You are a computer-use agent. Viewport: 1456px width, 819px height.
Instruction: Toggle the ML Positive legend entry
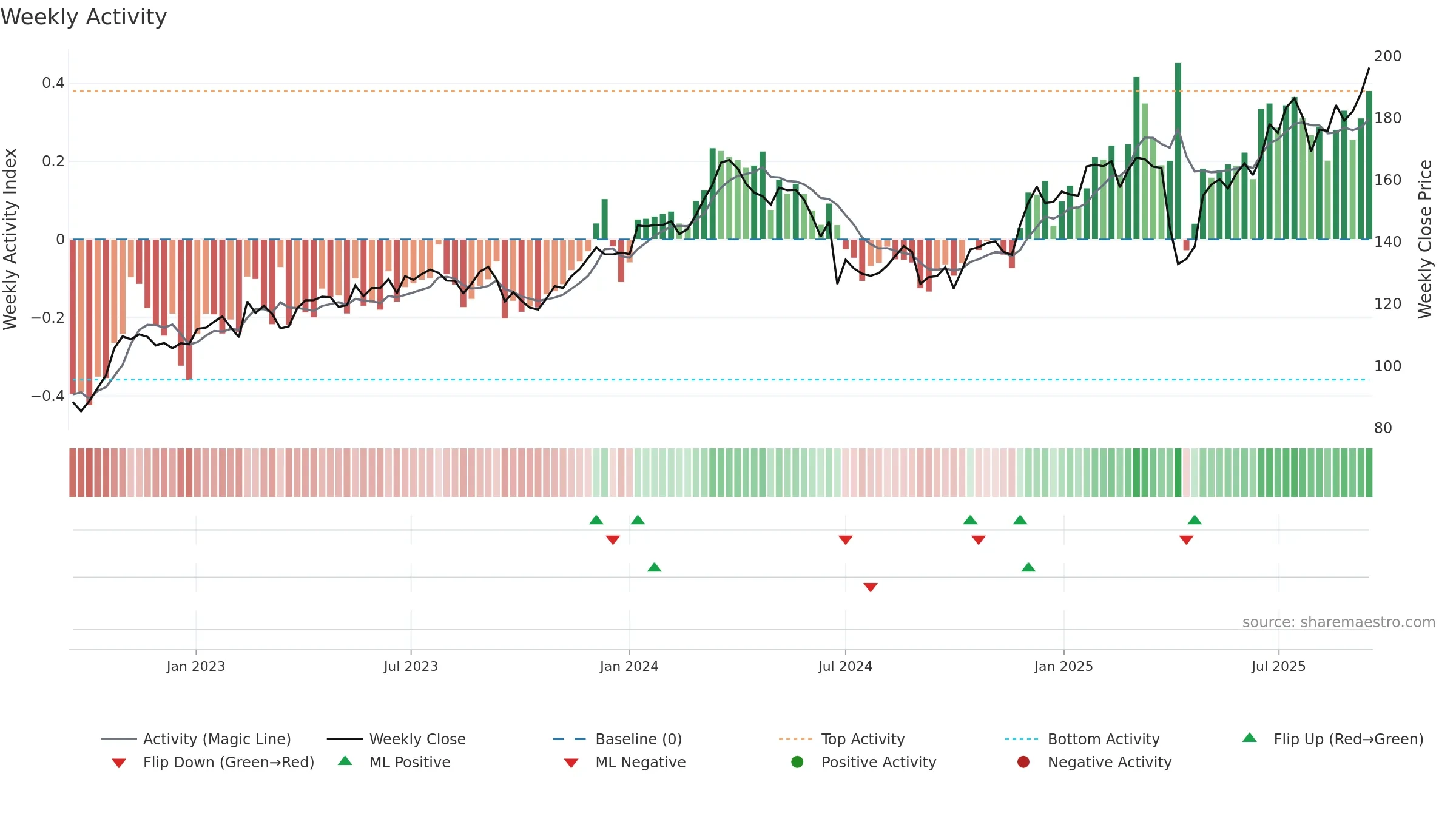[x=394, y=762]
